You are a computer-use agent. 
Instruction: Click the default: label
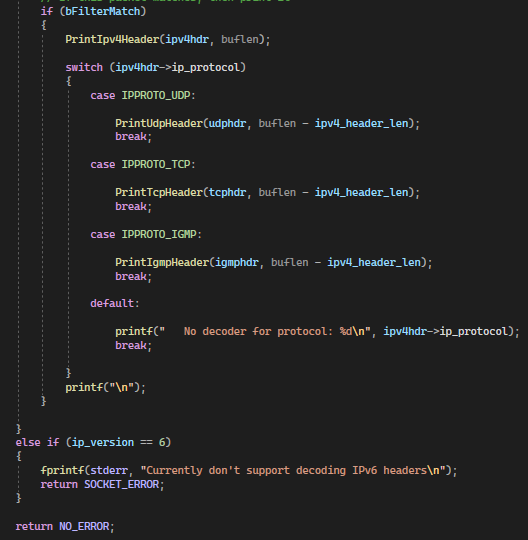click(x=115, y=303)
